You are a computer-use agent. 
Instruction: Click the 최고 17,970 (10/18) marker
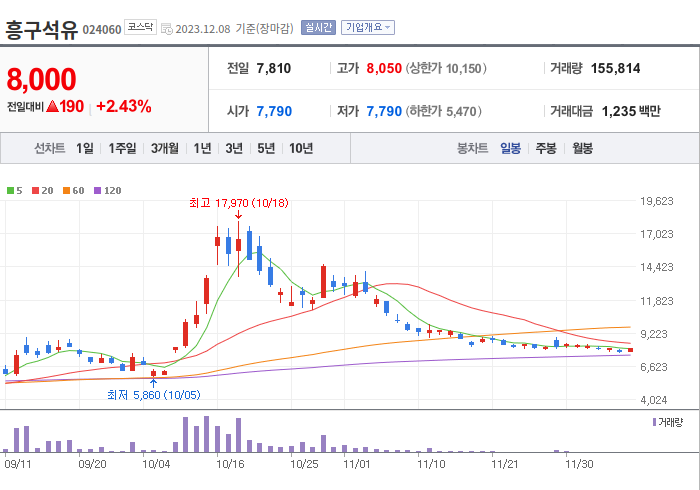click(x=239, y=203)
